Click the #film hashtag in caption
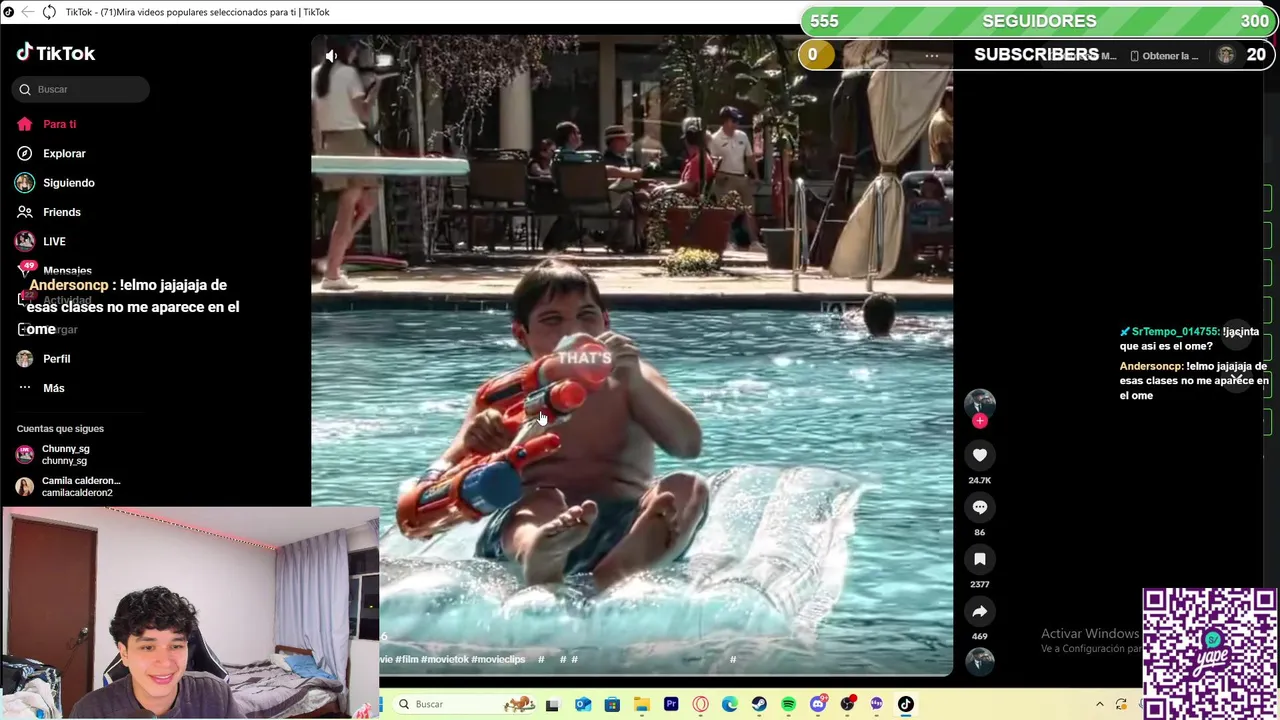 coord(407,659)
